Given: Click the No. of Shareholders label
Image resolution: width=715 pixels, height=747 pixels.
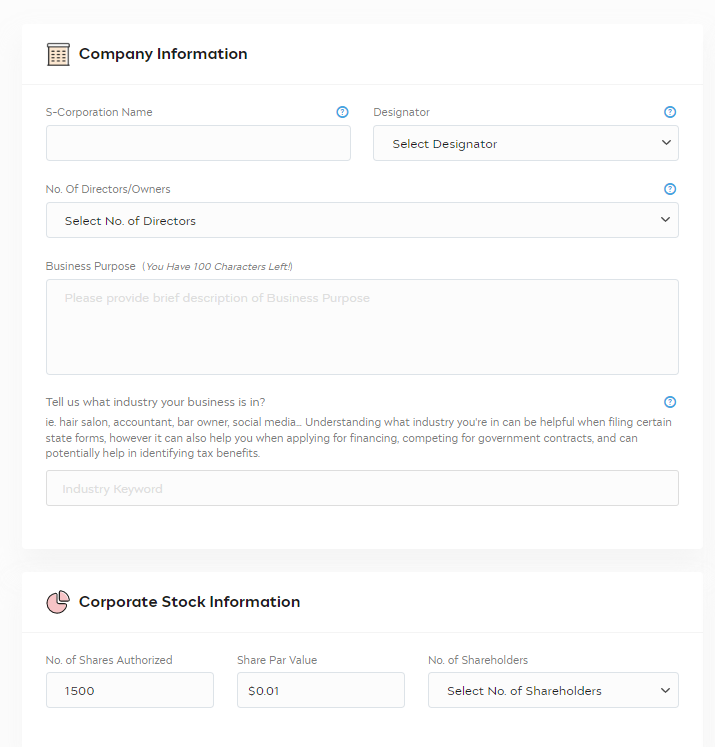Looking at the screenshot, I should [478, 660].
